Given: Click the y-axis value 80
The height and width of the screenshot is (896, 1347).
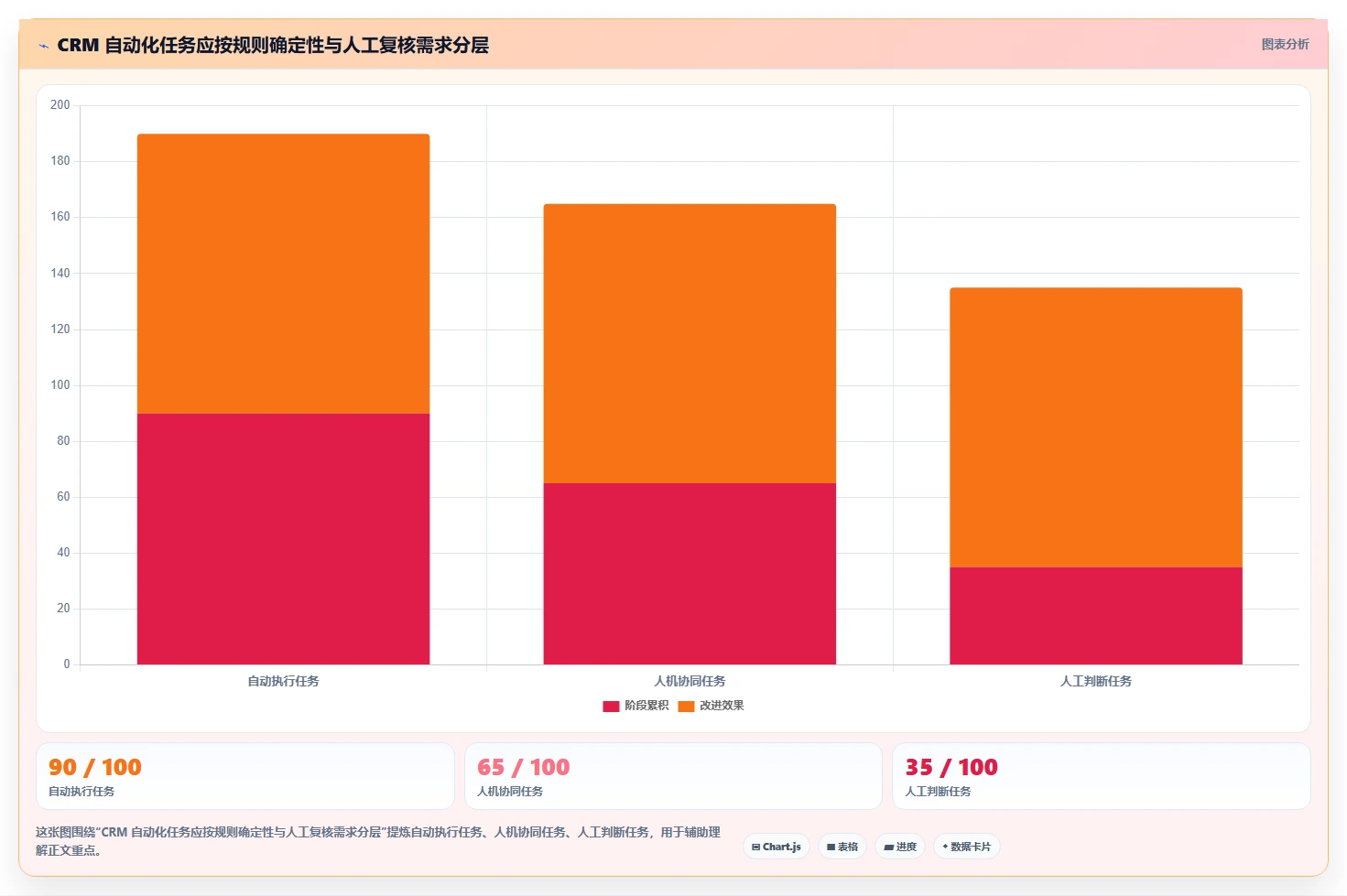Looking at the screenshot, I should pos(63,441).
